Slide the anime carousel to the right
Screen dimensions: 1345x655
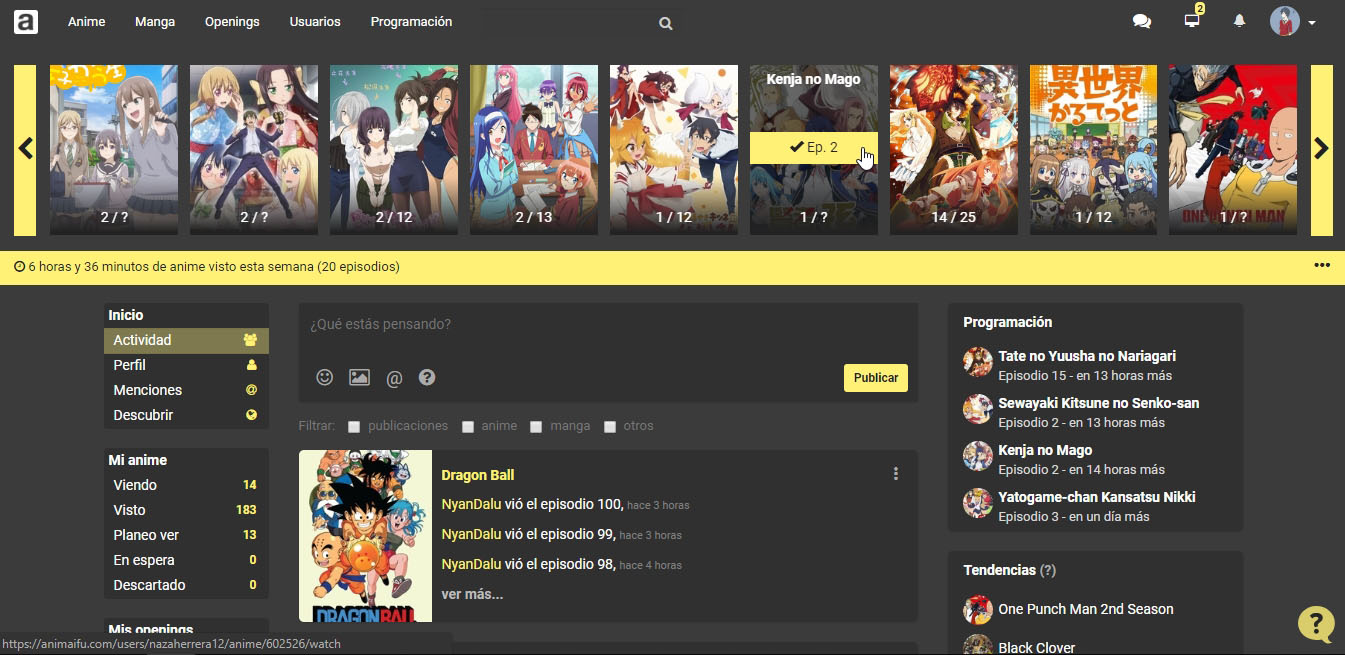tap(1321, 150)
